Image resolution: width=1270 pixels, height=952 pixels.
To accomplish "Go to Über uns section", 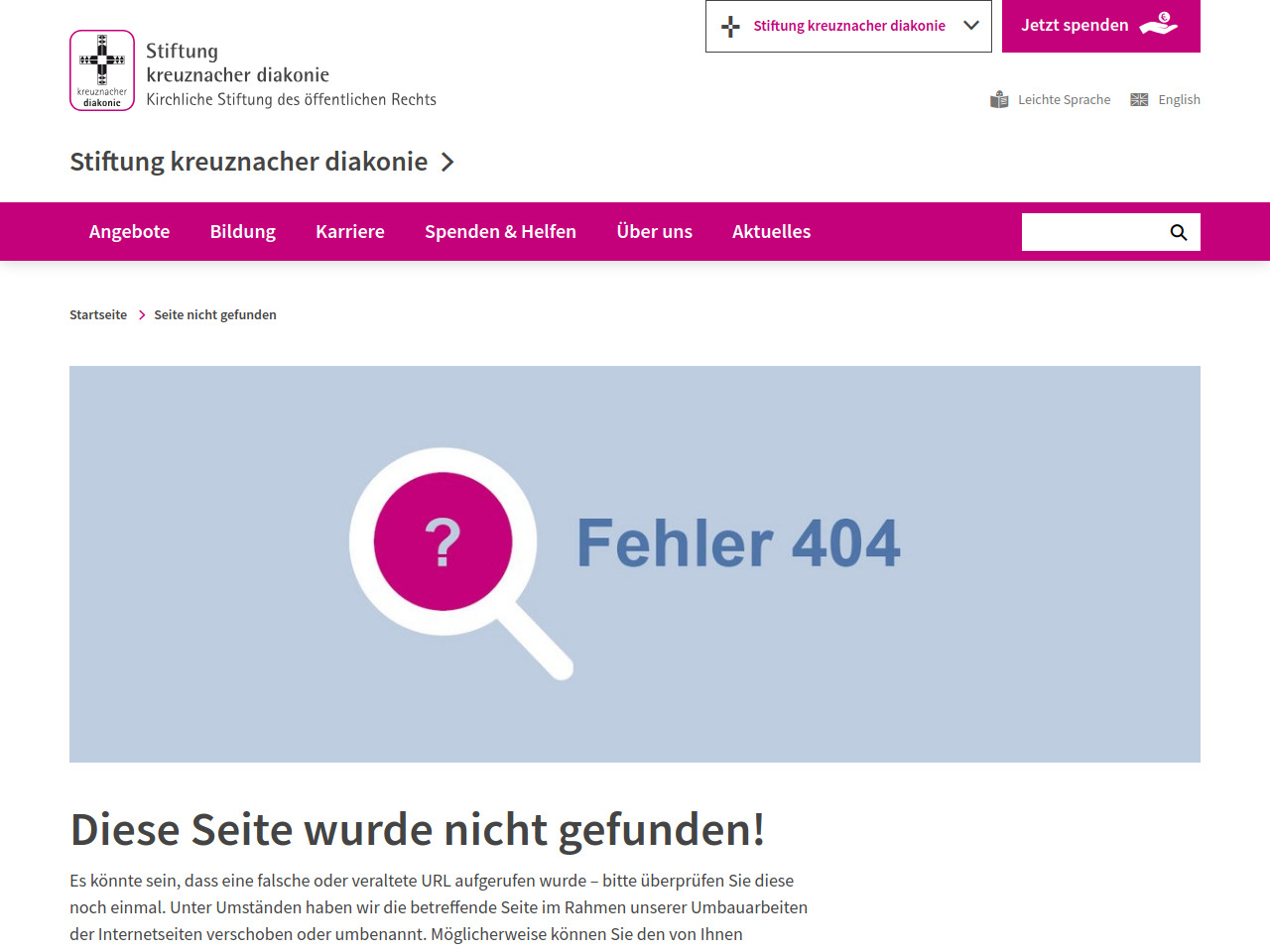I will click(x=654, y=231).
